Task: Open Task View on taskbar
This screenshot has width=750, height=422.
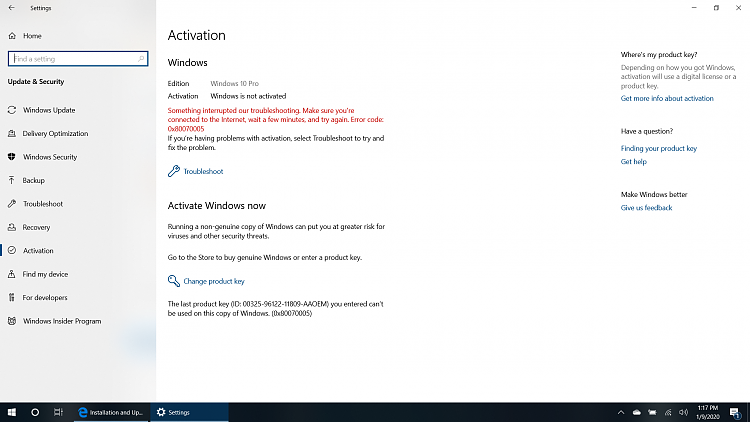Action: point(58,412)
